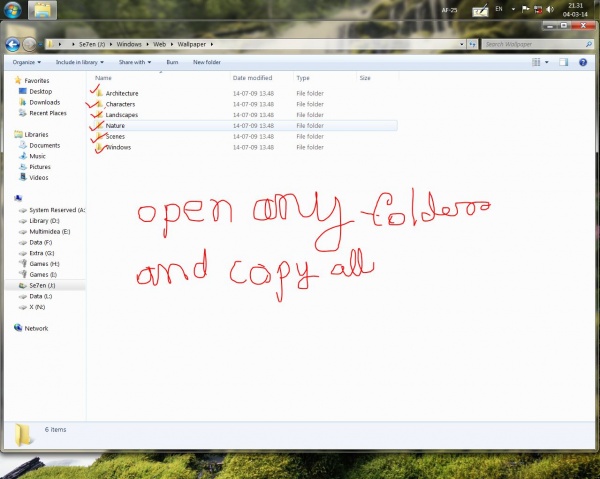Click the volume speaker tray icon
600x479 pixels.
(x=550, y=10)
